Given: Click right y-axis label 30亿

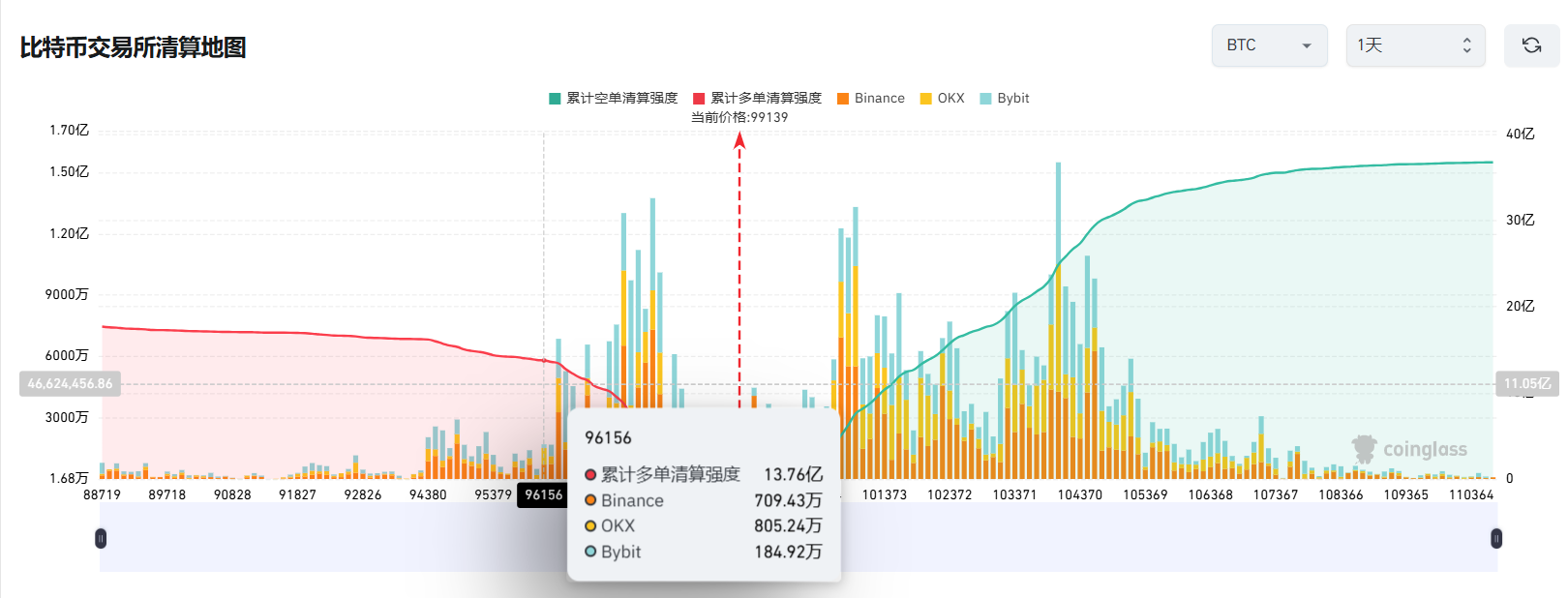Looking at the screenshot, I should [x=1520, y=220].
